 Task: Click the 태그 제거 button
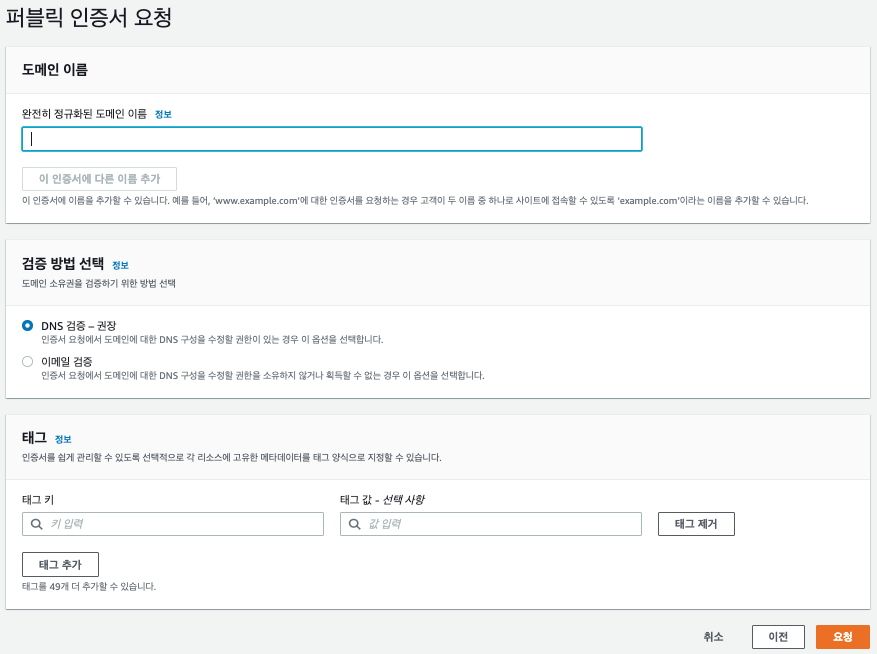click(x=696, y=524)
